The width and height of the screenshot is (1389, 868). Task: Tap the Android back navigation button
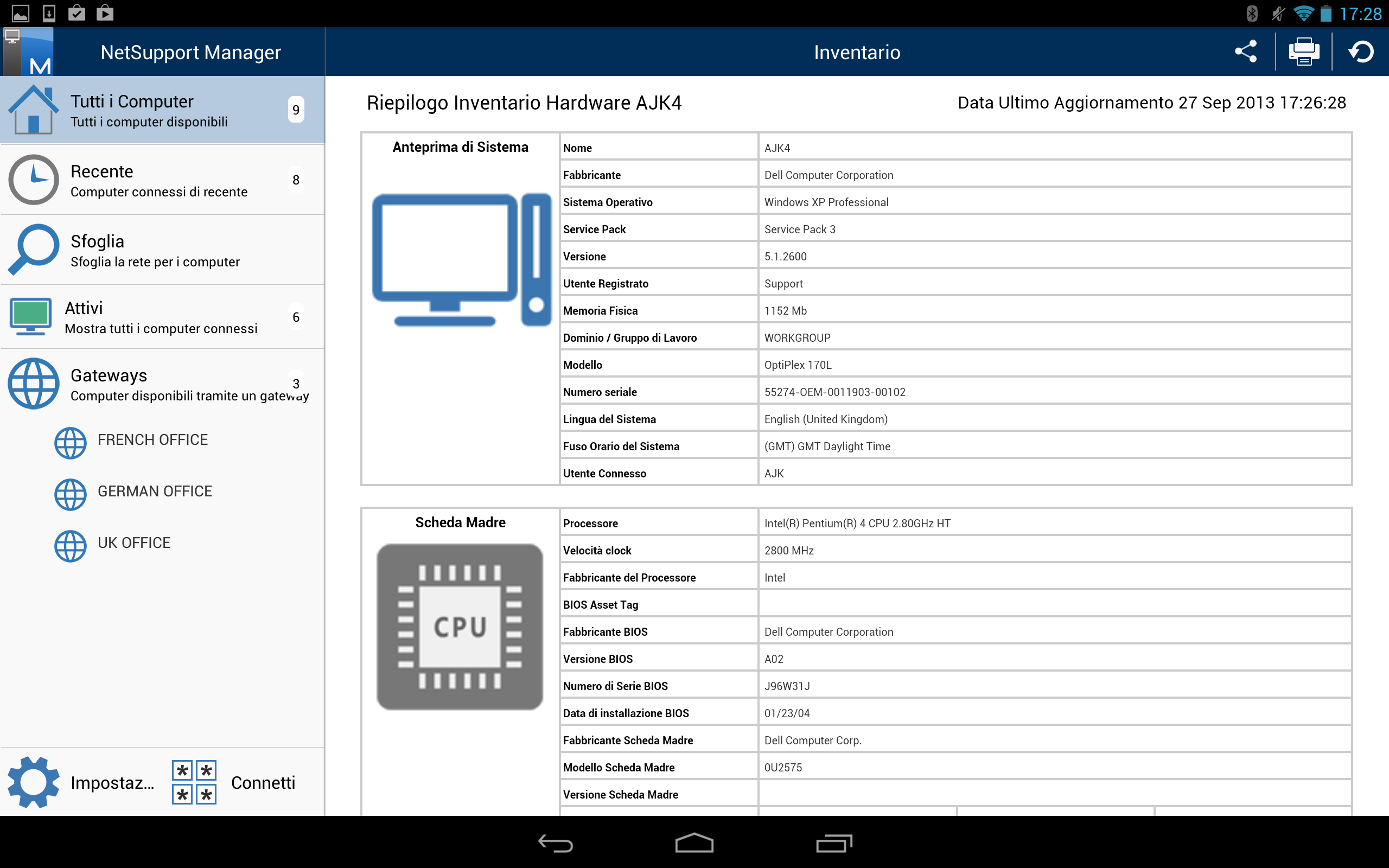coord(555,843)
